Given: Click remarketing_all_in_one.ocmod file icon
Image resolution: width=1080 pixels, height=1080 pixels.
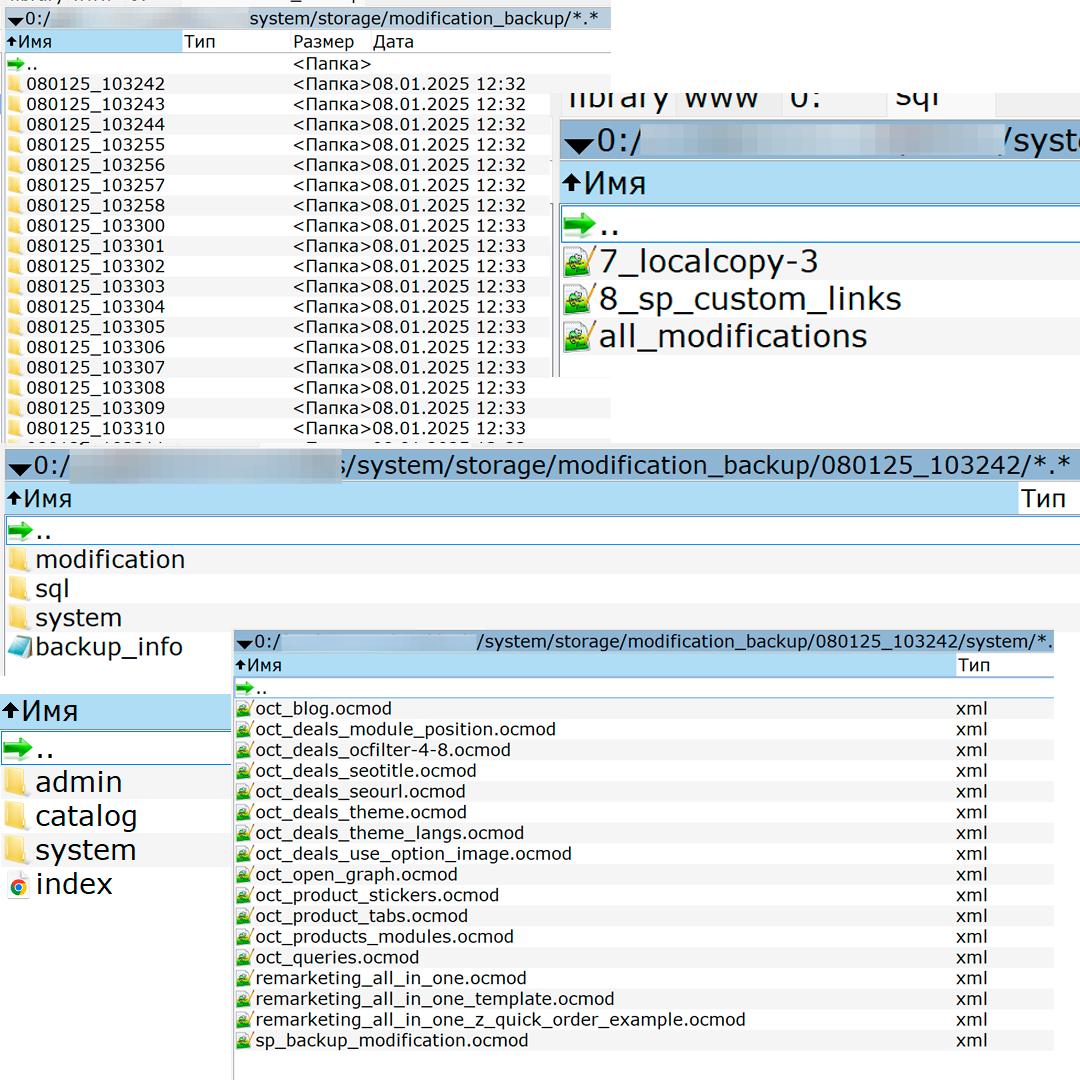Looking at the screenshot, I should coord(244,979).
